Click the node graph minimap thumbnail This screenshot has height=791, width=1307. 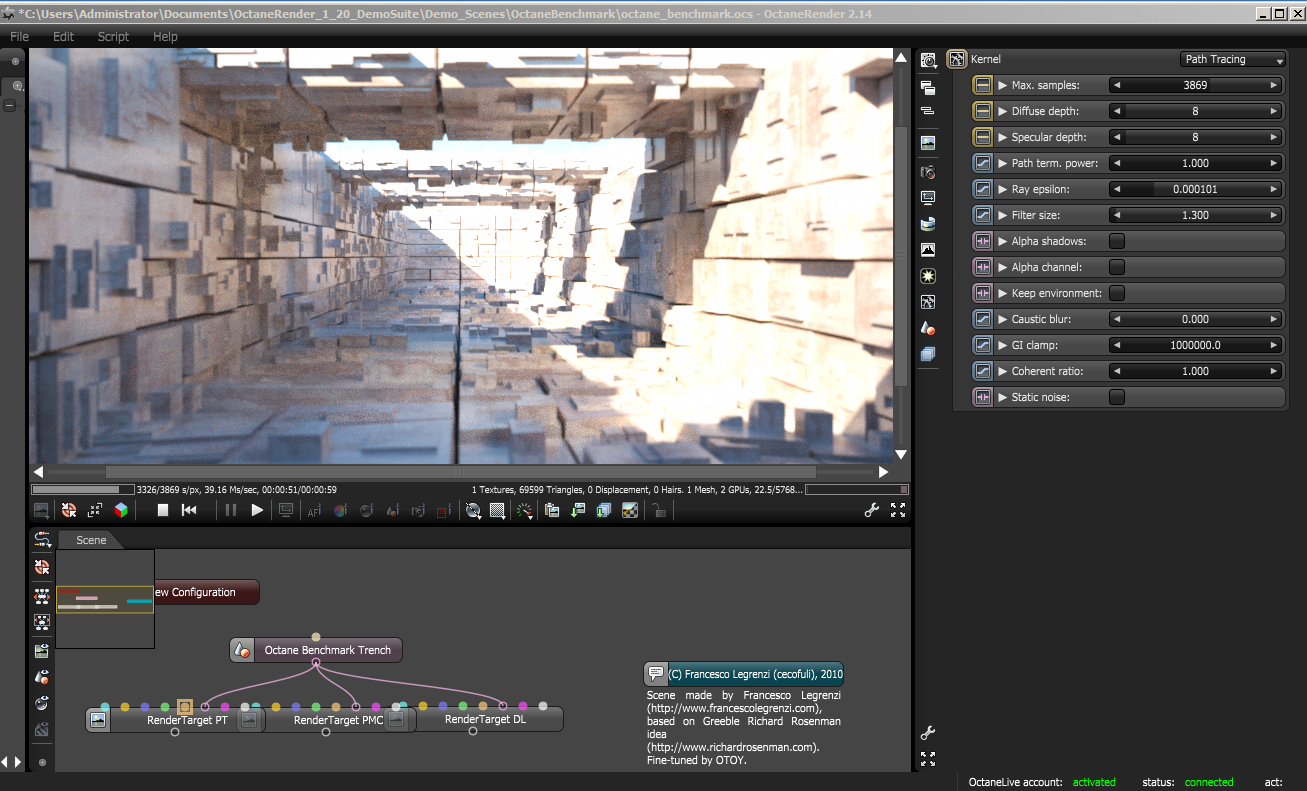click(x=105, y=598)
